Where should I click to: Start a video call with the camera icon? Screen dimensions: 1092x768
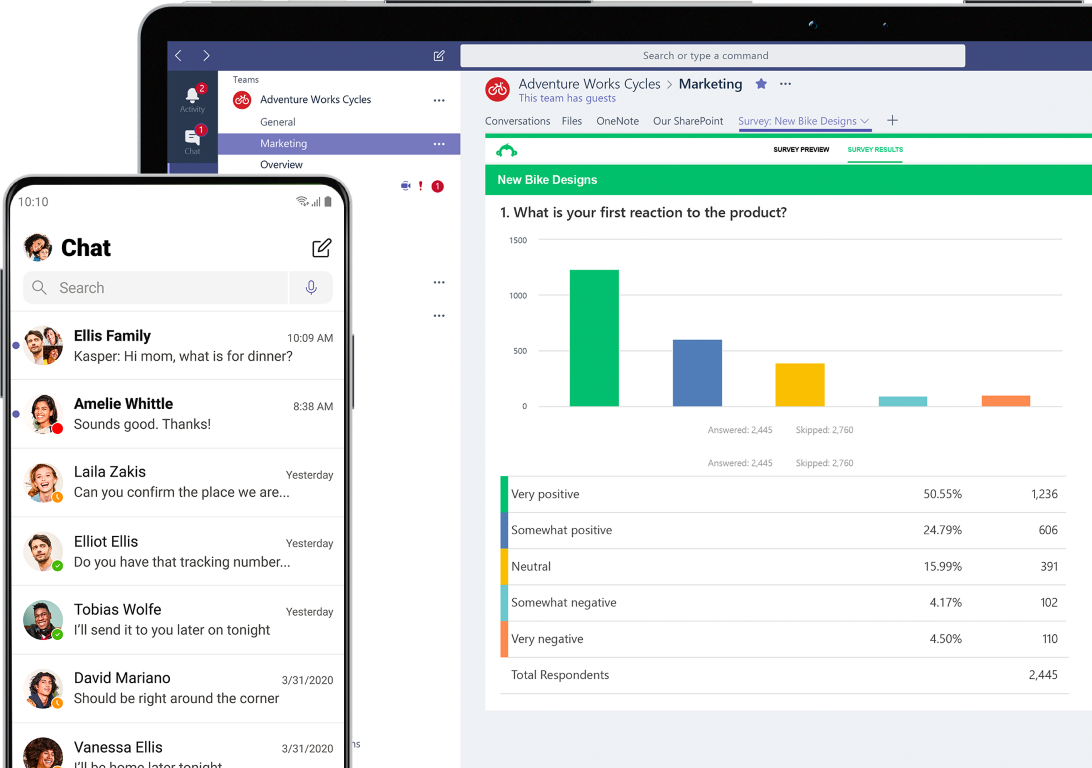point(404,186)
